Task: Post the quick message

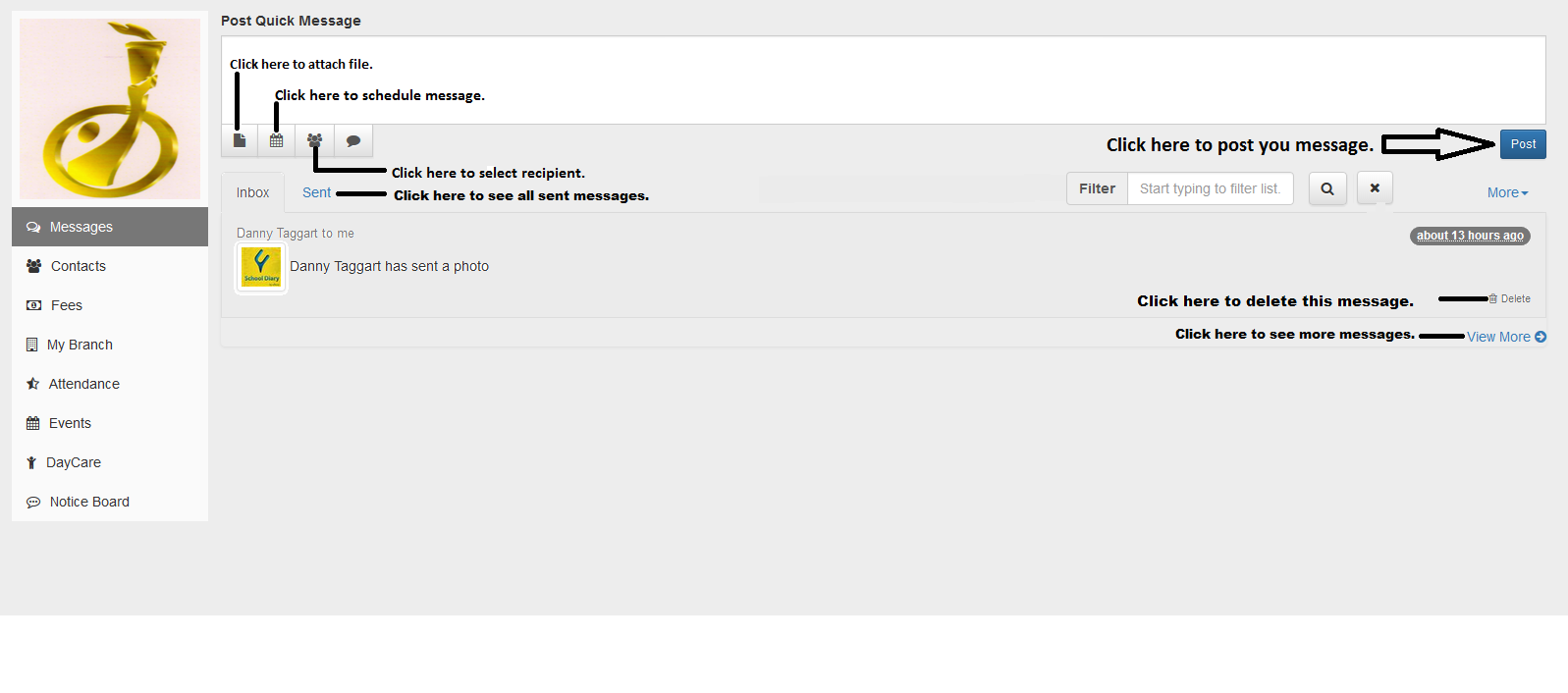Action: click(x=1523, y=144)
